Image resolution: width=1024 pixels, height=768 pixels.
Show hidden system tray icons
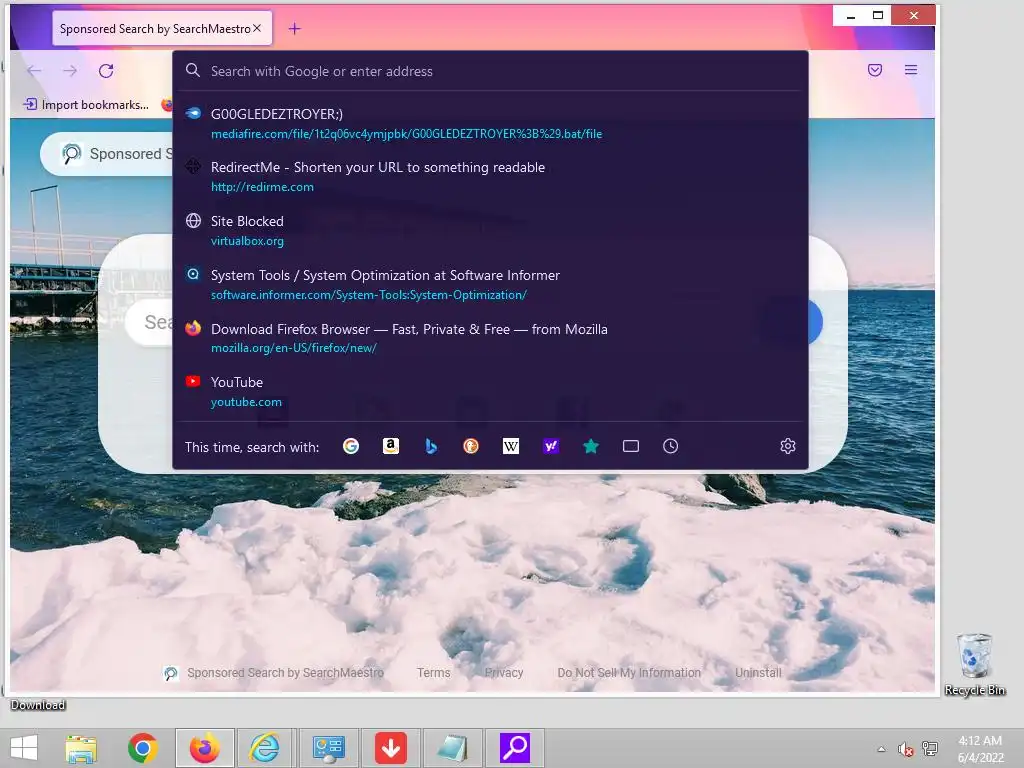pos(881,749)
